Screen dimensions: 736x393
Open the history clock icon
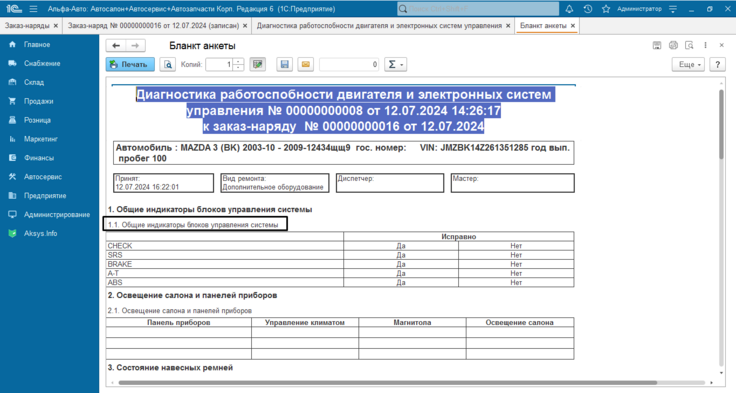587,9
